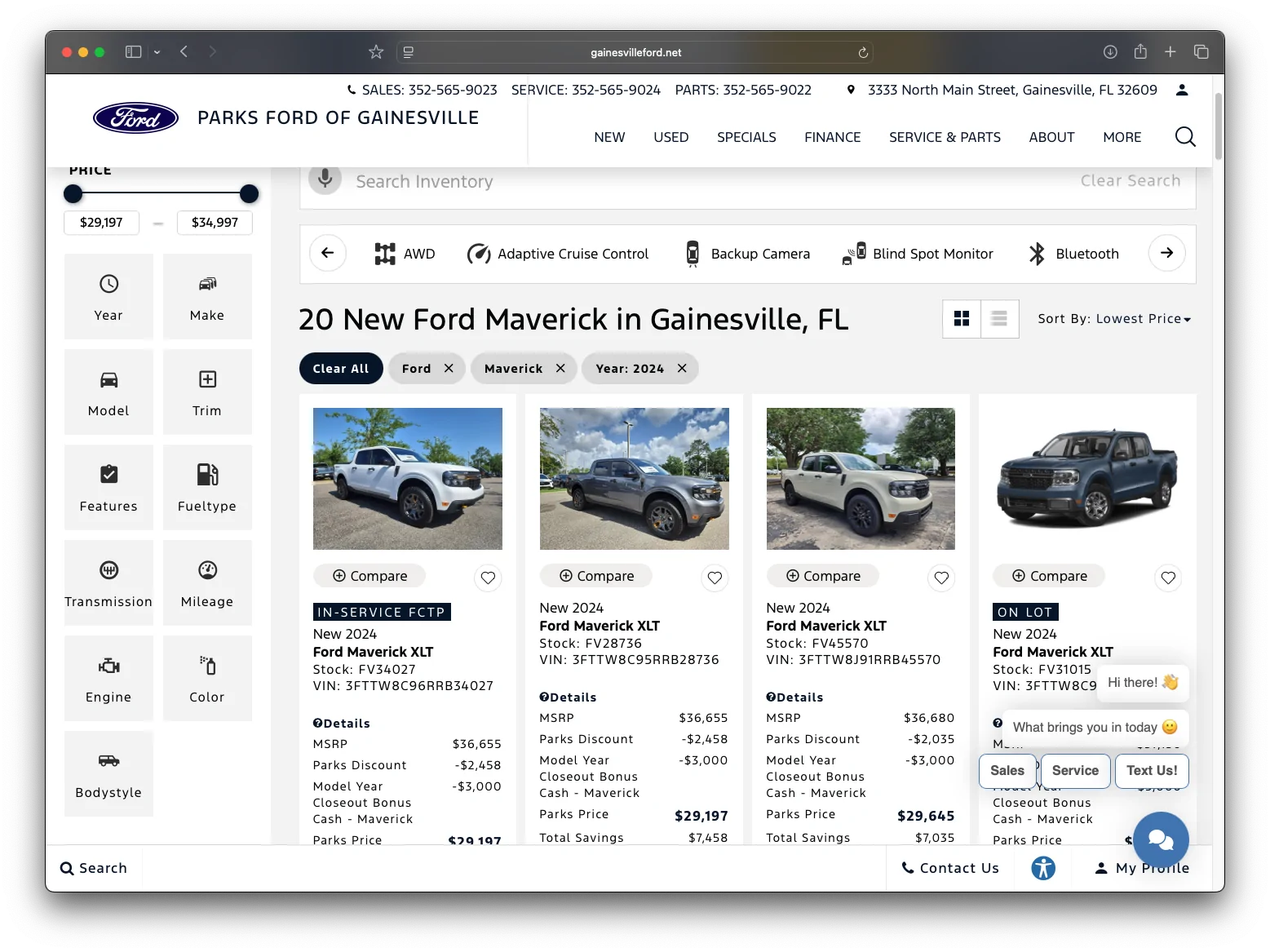
Task: Open the Sort By Lowest Price dropdown
Action: (x=1114, y=319)
